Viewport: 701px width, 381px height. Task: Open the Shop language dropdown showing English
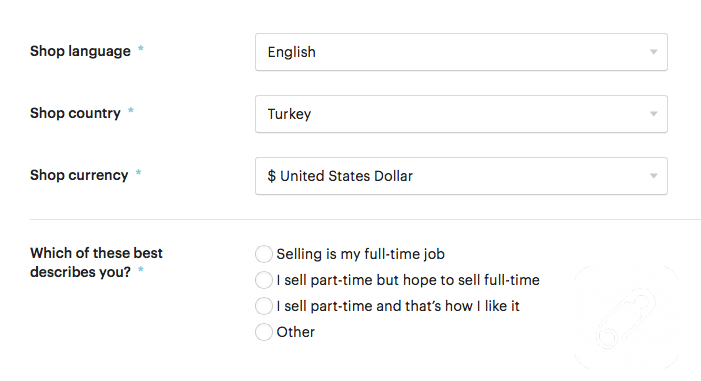461,52
